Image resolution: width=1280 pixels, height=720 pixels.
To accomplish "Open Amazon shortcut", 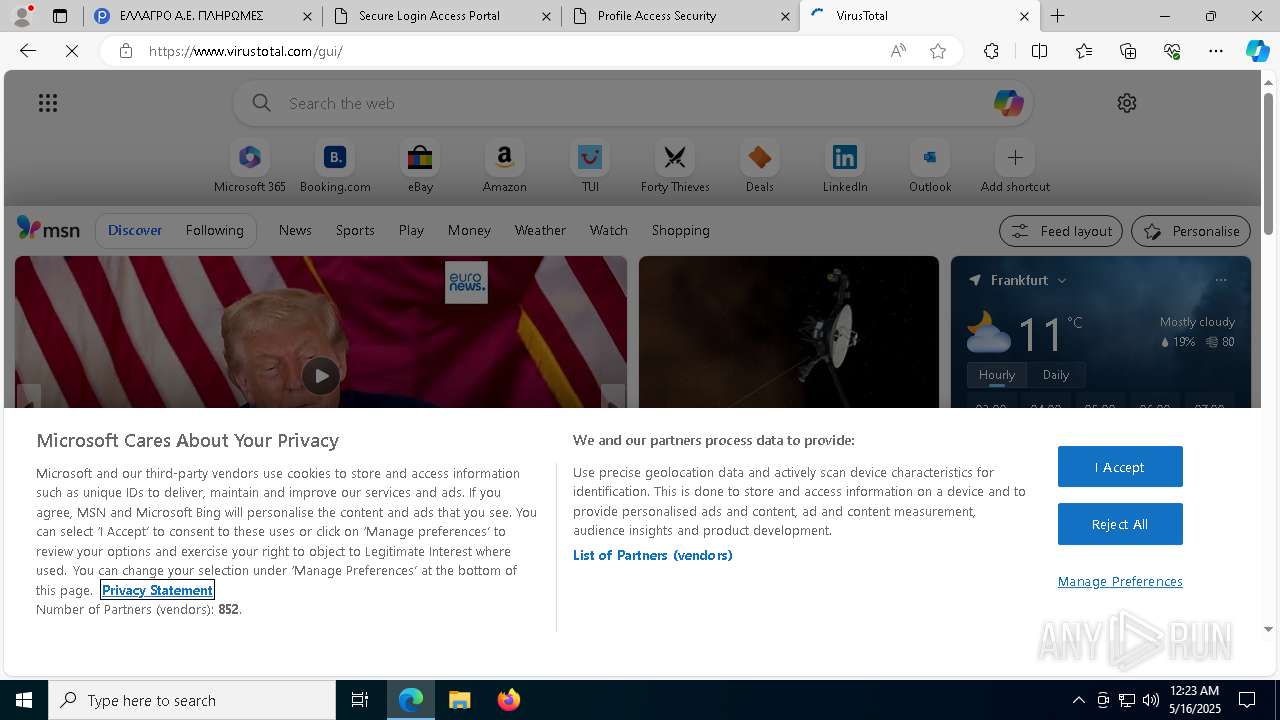I will (504, 166).
